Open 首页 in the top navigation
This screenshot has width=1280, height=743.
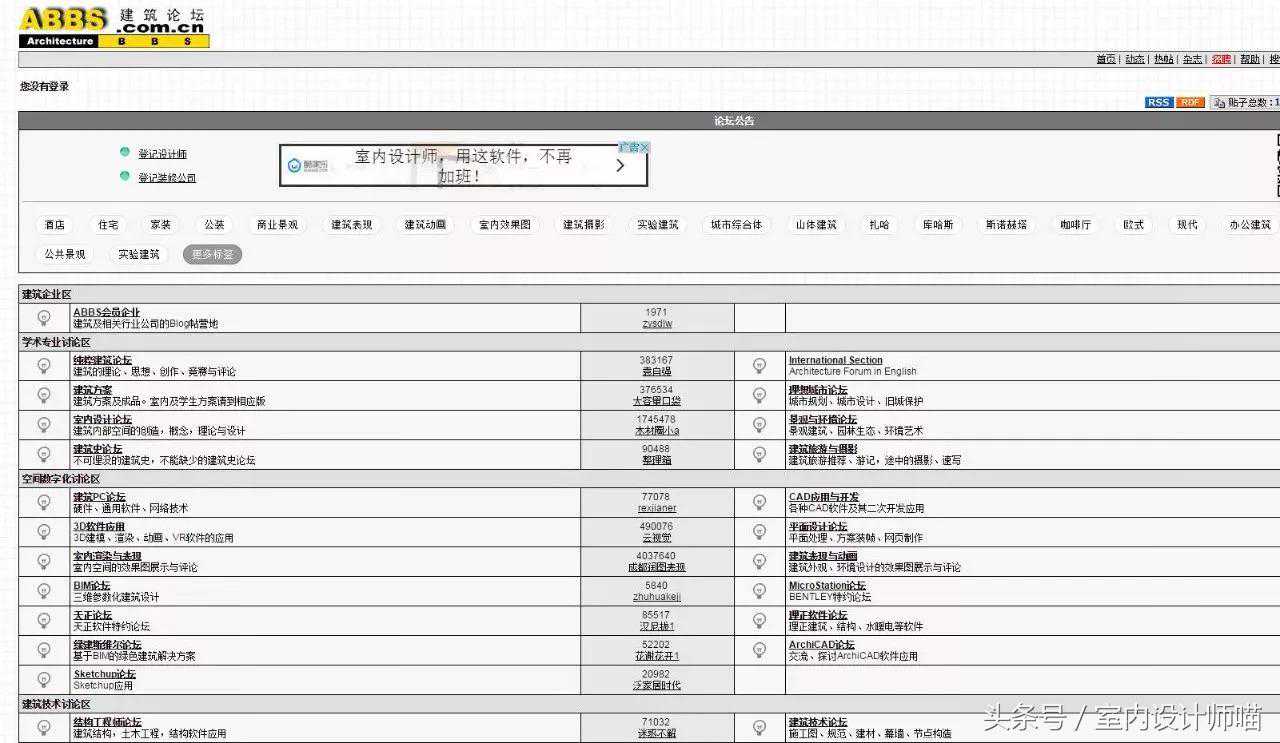1105,59
